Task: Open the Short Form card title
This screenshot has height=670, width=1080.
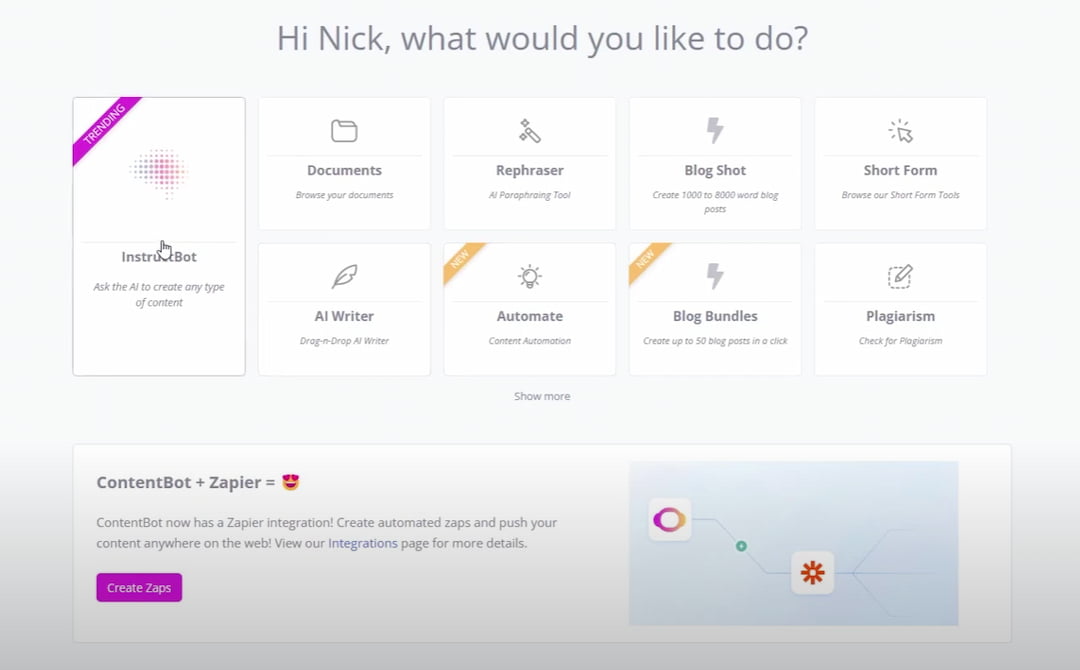Action: [x=900, y=170]
